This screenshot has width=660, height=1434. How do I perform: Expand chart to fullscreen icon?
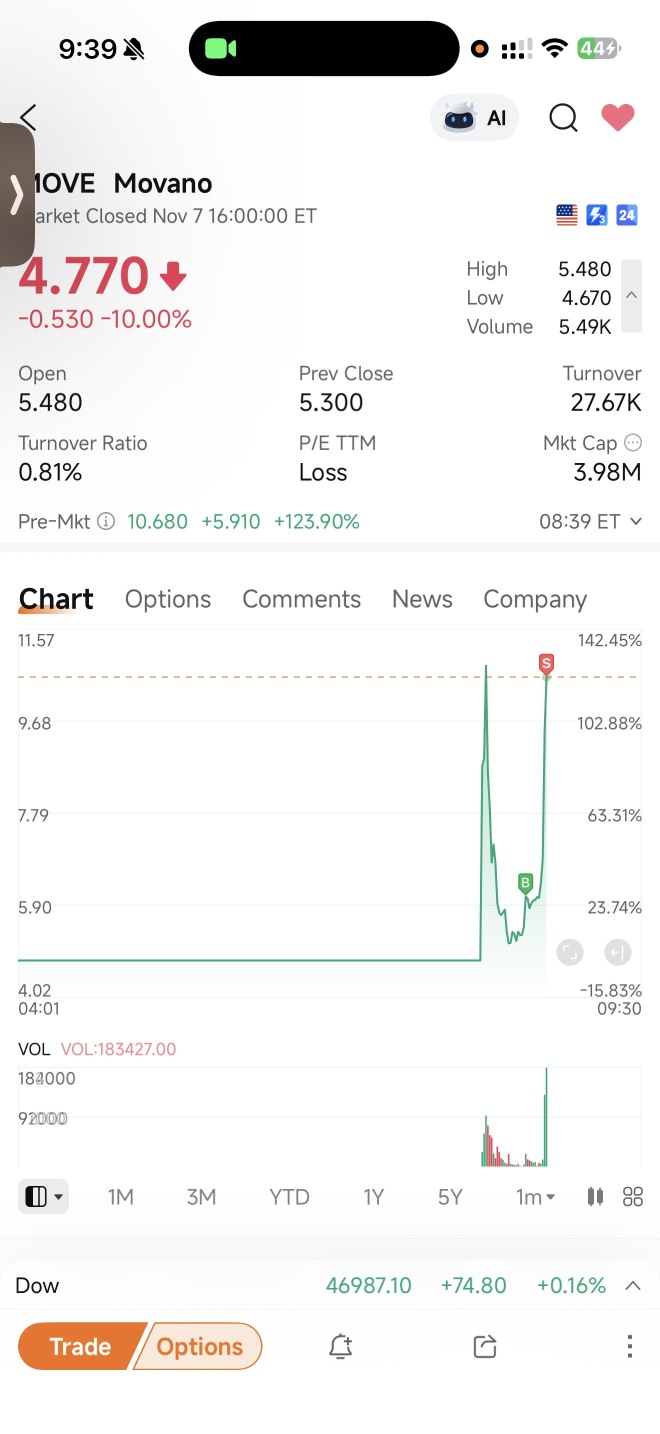pyautogui.click(x=569, y=952)
